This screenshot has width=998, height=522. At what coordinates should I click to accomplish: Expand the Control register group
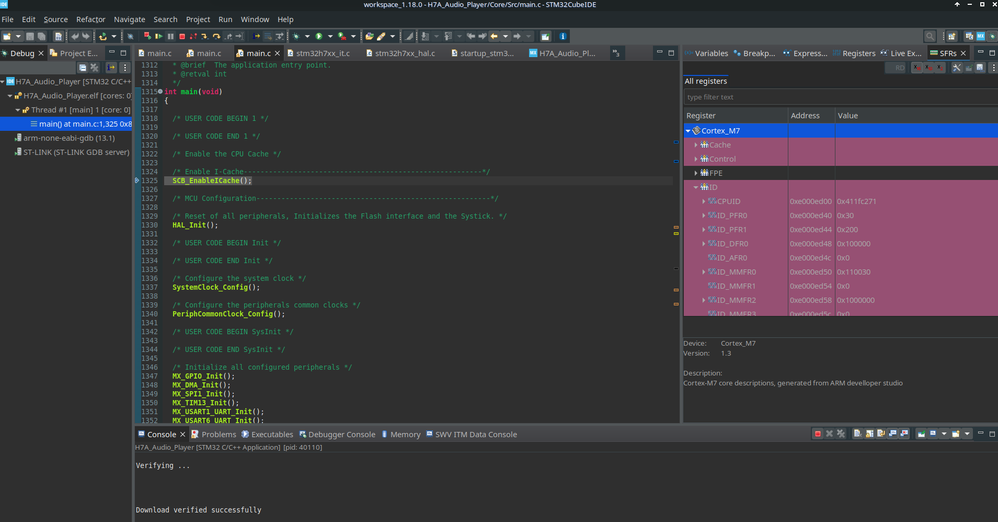pos(696,159)
